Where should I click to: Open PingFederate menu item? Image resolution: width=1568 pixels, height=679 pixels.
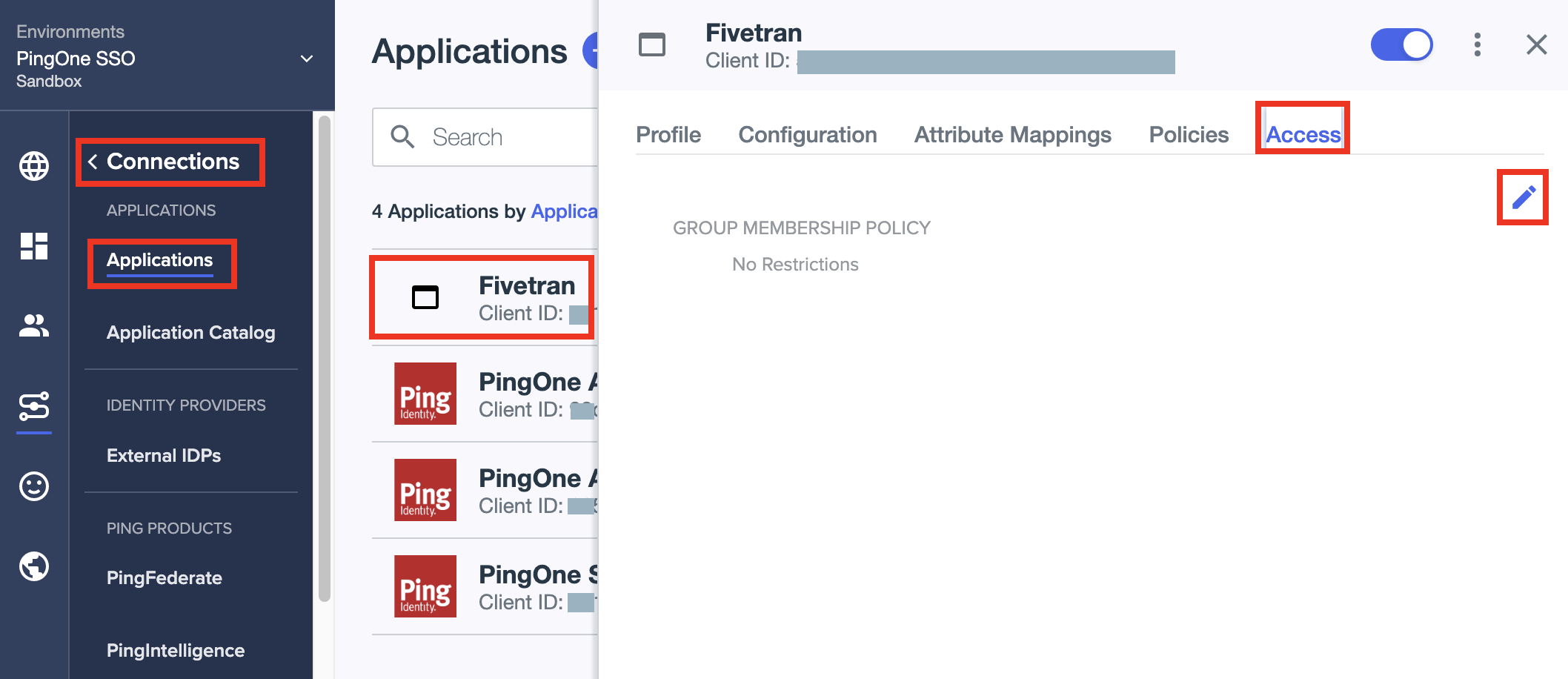pyautogui.click(x=165, y=577)
